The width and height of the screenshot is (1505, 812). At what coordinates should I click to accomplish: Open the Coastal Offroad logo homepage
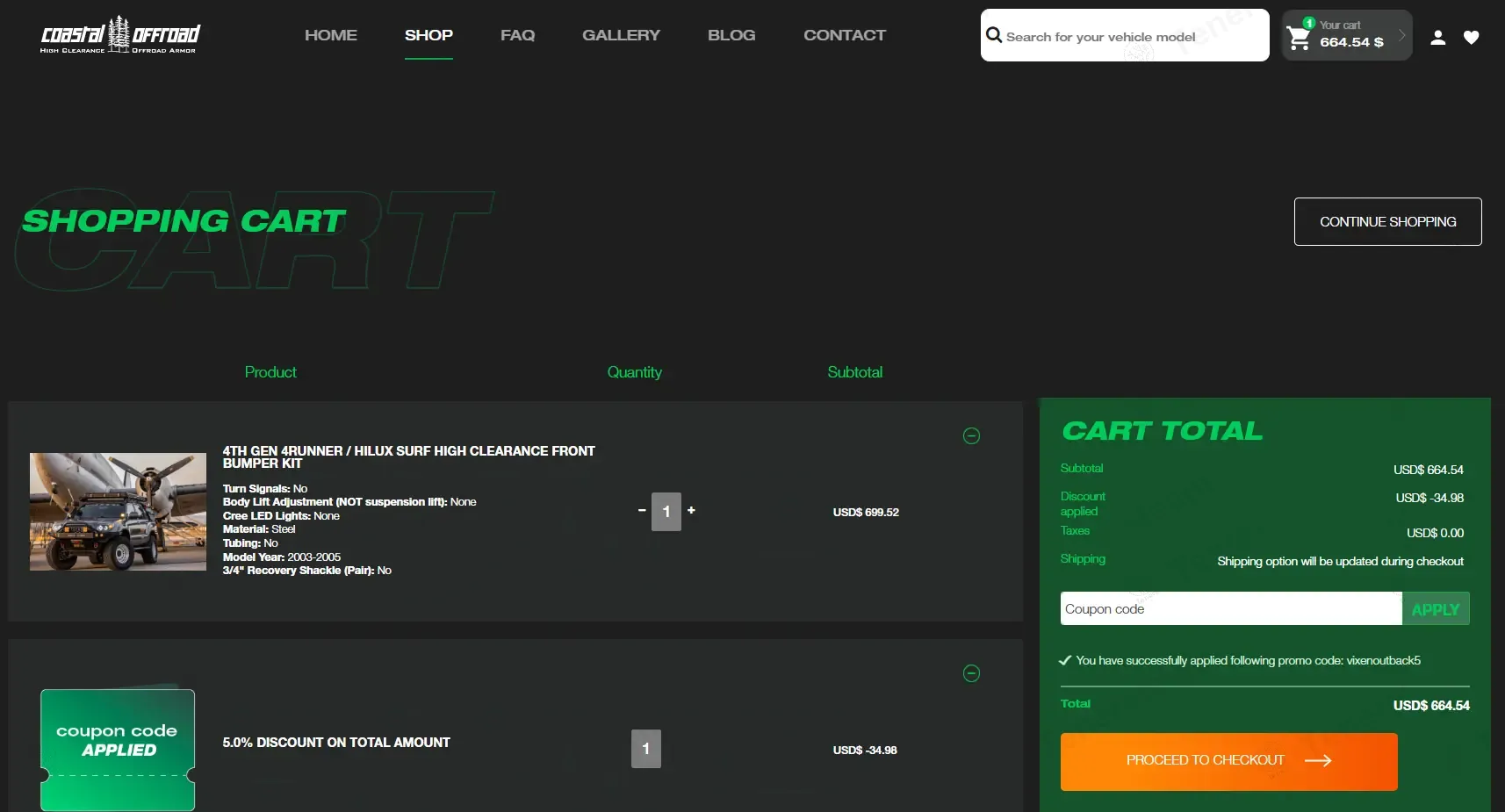[x=120, y=35]
